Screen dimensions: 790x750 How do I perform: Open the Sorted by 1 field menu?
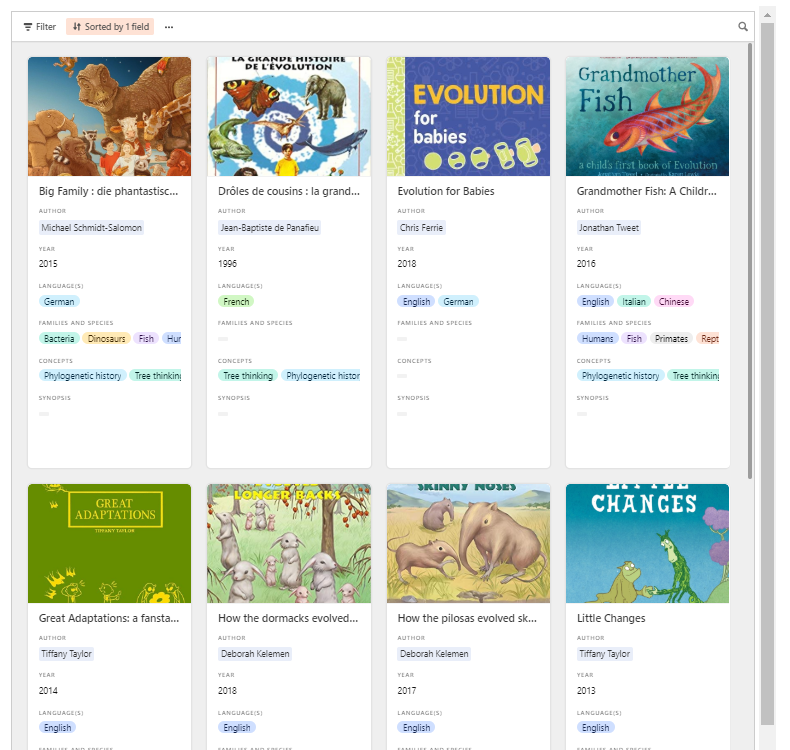110,27
